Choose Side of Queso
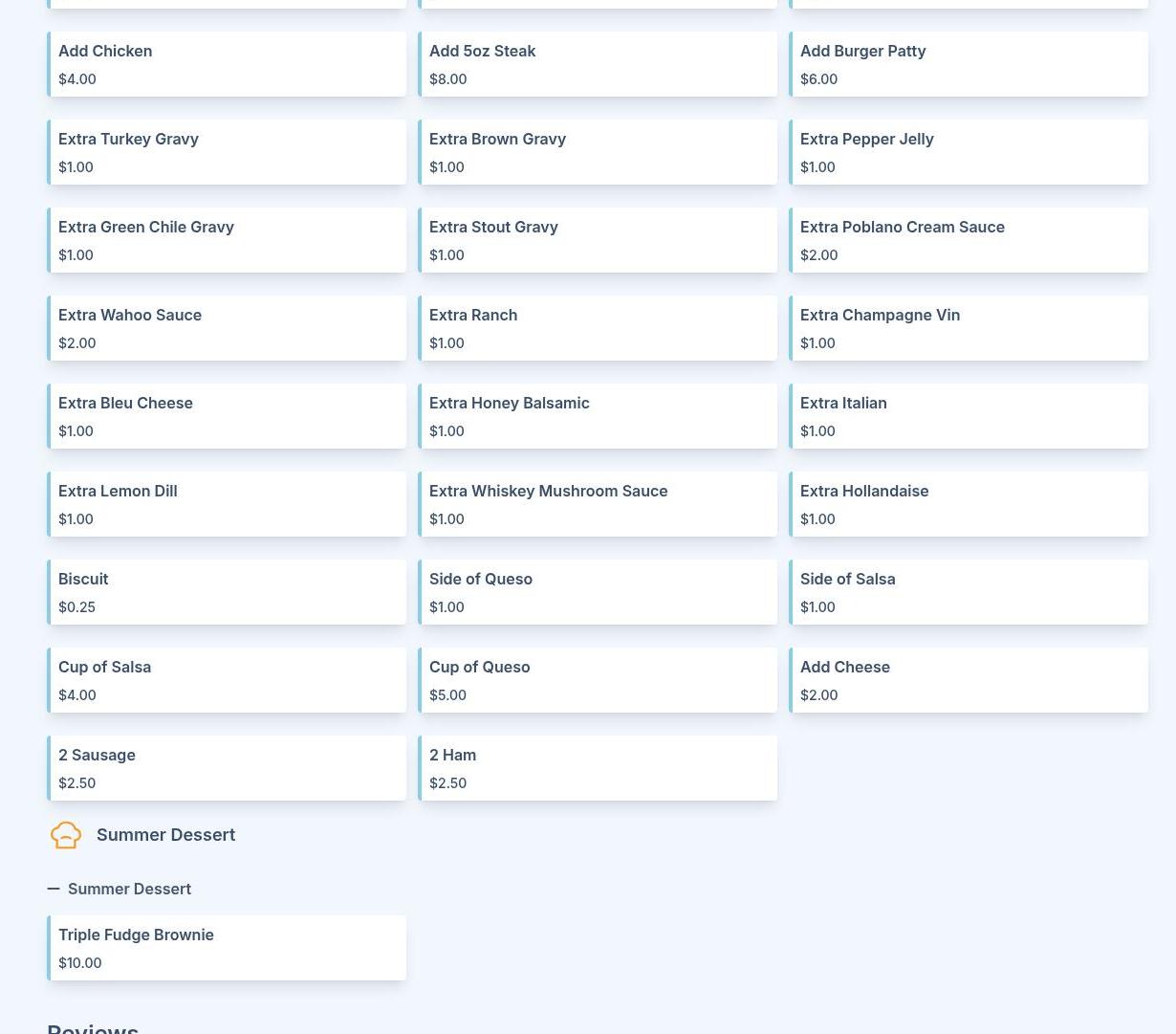This screenshot has width=1176, height=1034. [x=598, y=592]
